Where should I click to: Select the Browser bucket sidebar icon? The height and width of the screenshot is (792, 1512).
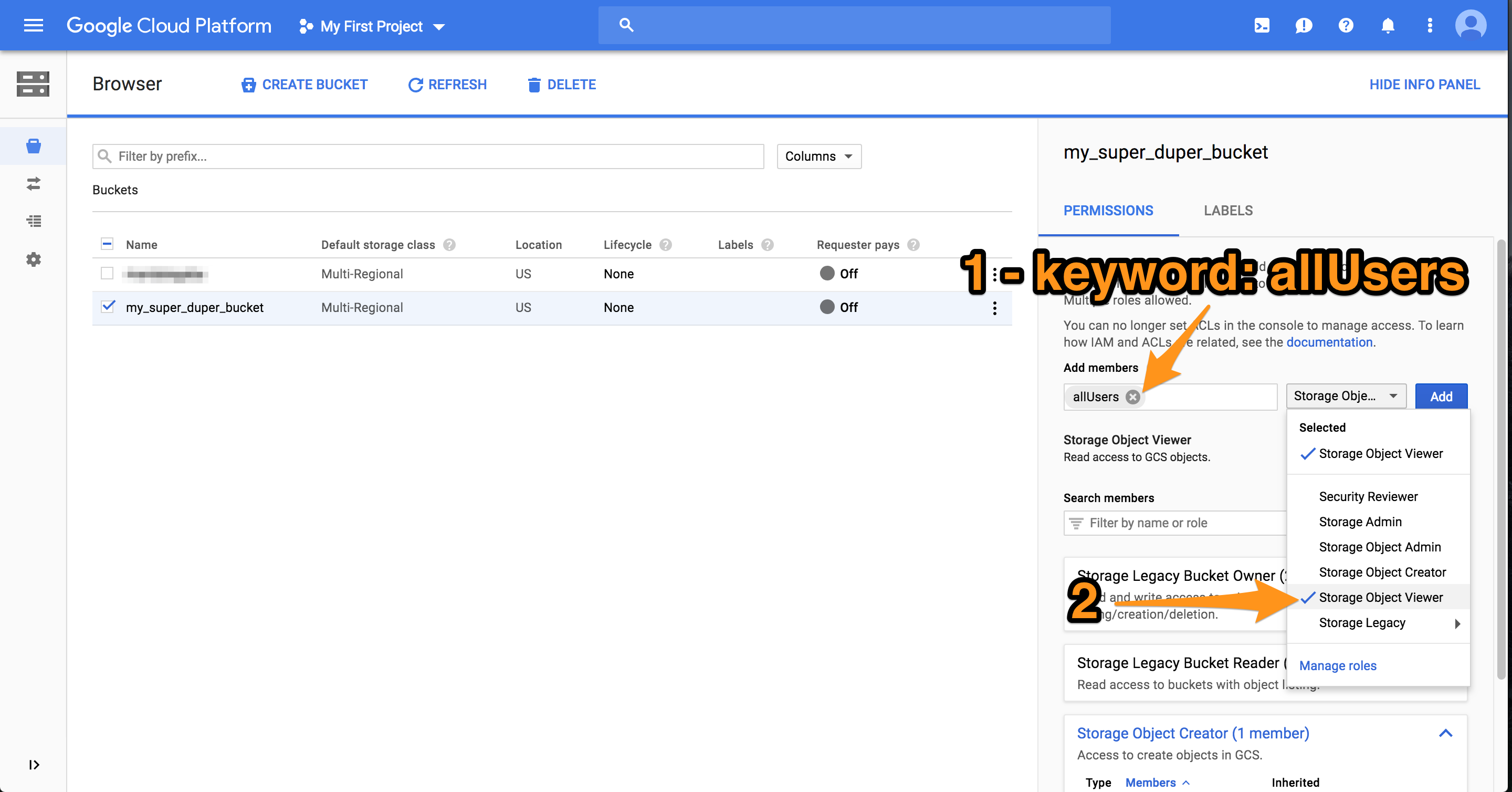(x=34, y=145)
